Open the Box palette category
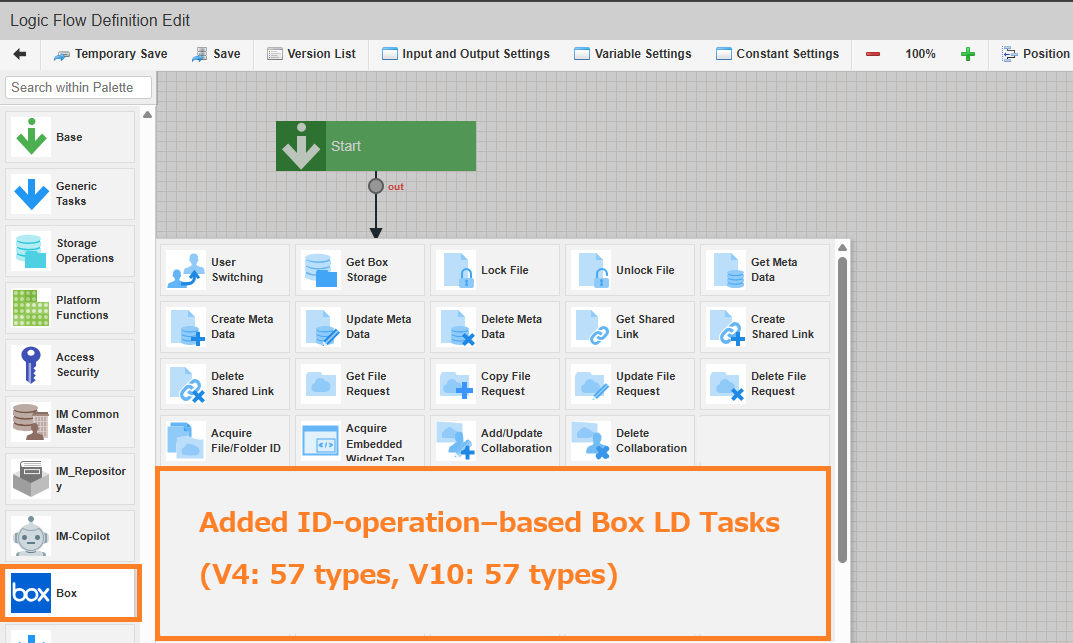Image resolution: width=1073 pixels, height=643 pixels. pos(71,593)
